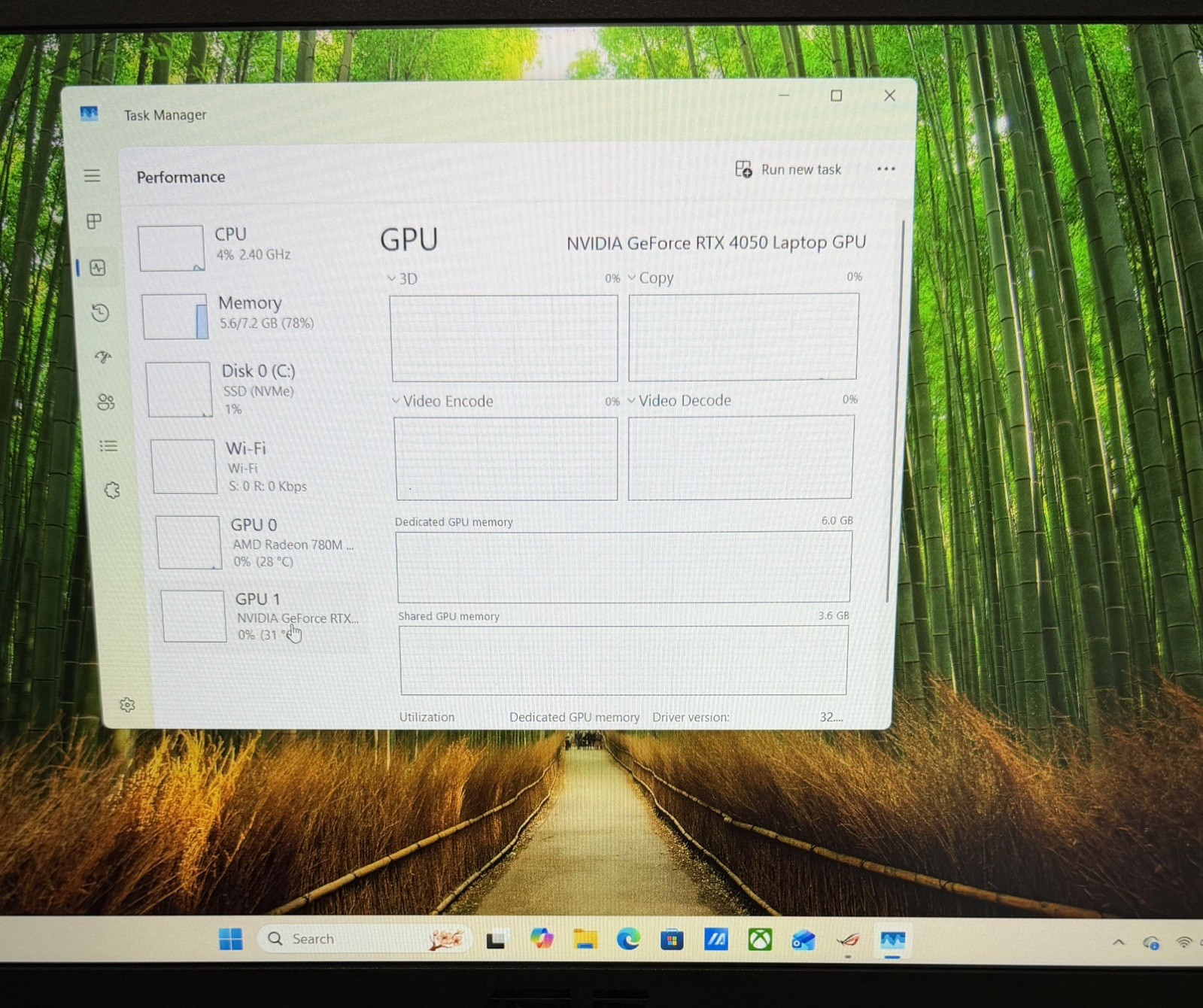Open Task Manager settings gear
The height and width of the screenshot is (1008, 1203).
pos(127,705)
